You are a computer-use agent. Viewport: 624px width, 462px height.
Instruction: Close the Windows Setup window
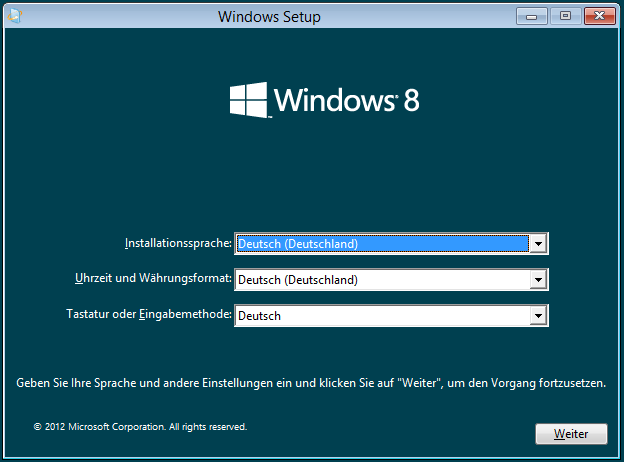598,15
